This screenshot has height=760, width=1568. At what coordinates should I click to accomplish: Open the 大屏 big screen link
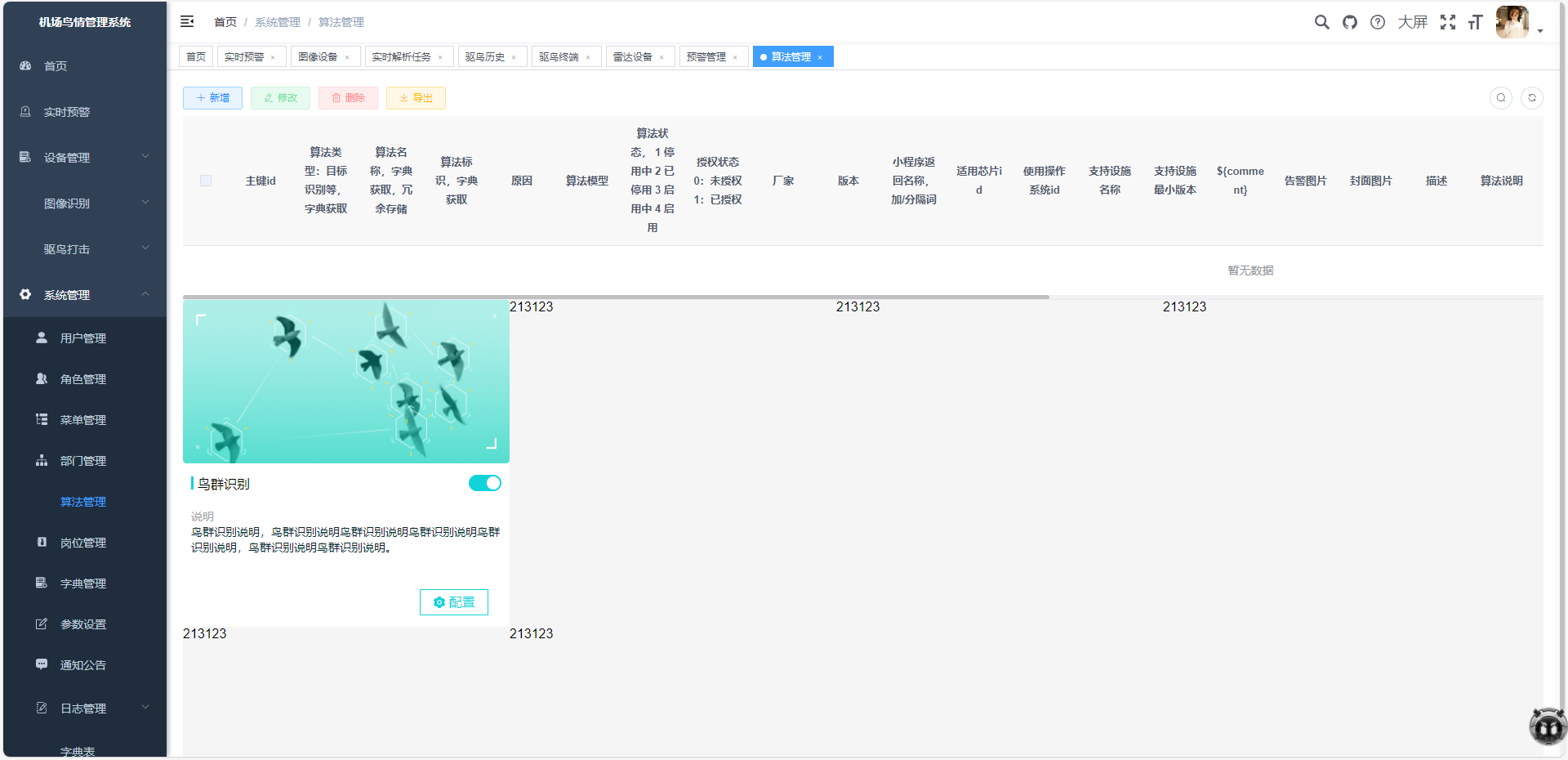[x=1412, y=22]
